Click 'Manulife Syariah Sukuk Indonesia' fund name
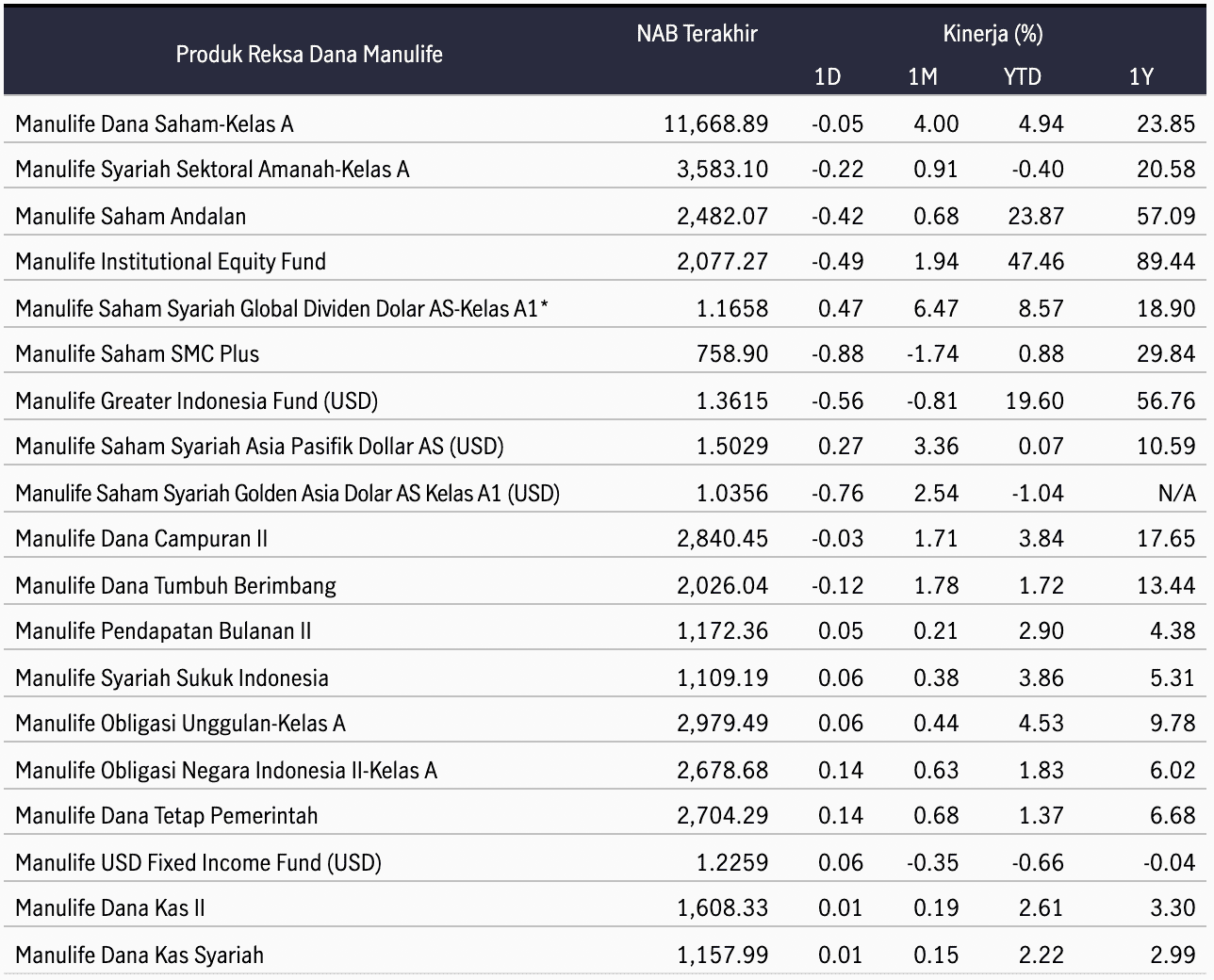 [x=172, y=678]
